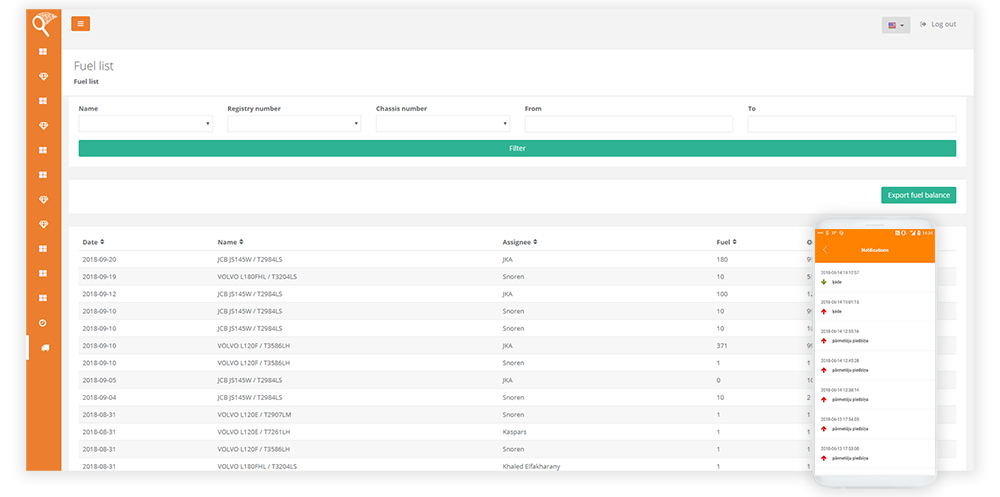Tap red arrow of the 12:38:14 notification
Viewport: 1000px width, 497px height.
coord(823,399)
